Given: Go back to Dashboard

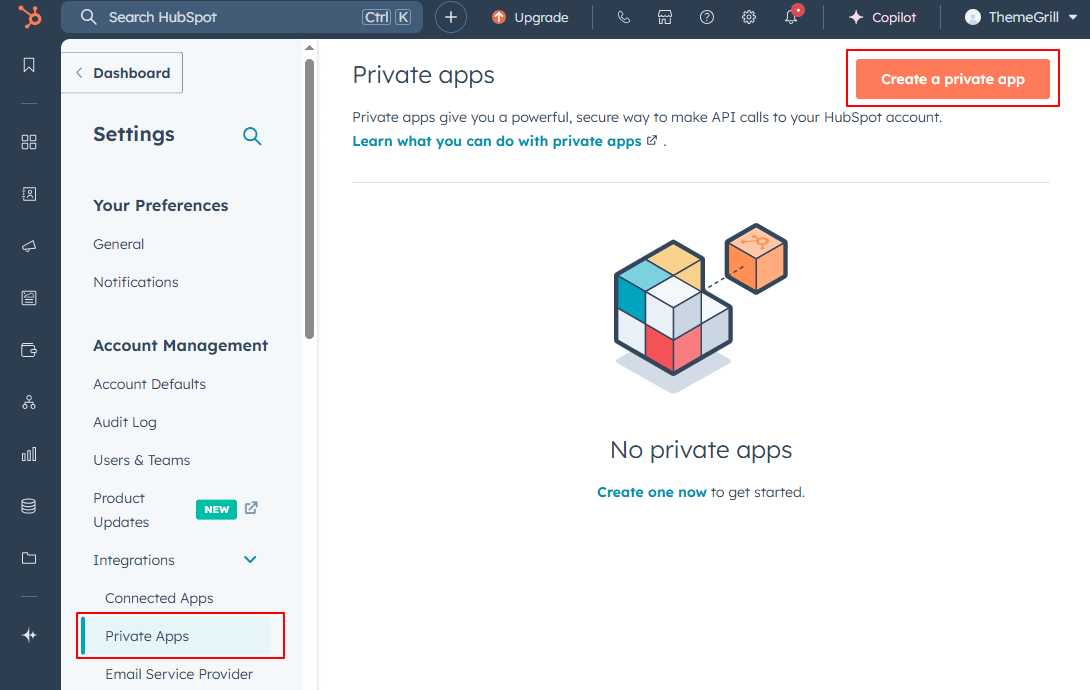Looking at the screenshot, I should [122, 73].
